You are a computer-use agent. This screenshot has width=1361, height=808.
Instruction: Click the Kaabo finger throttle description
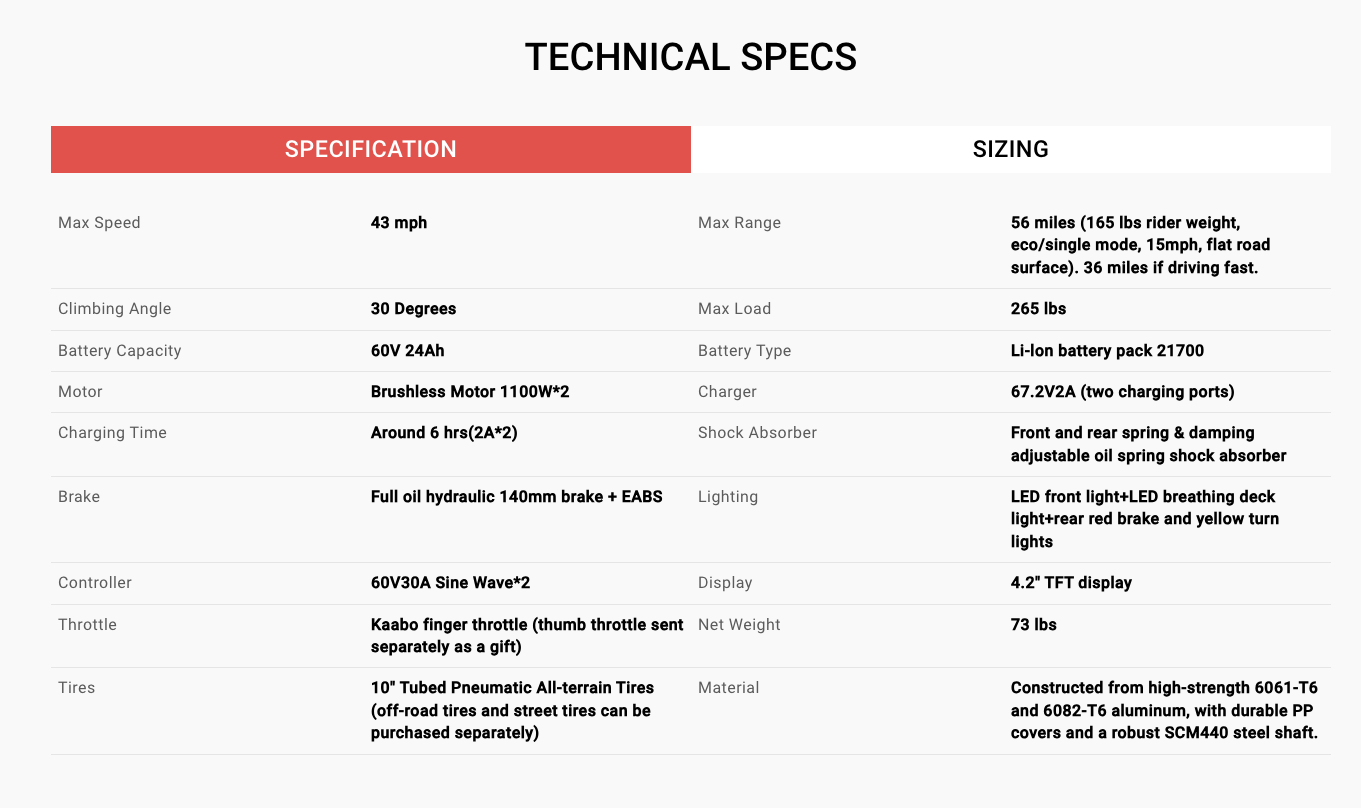tap(526, 636)
